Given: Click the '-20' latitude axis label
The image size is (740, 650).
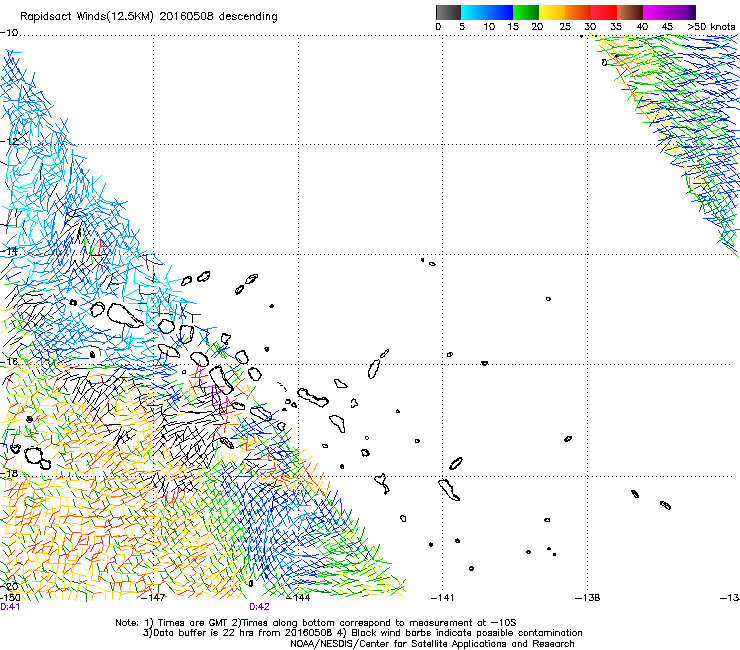Looking at the screenshot, I should pyautogui.click(x=9, y=587).
